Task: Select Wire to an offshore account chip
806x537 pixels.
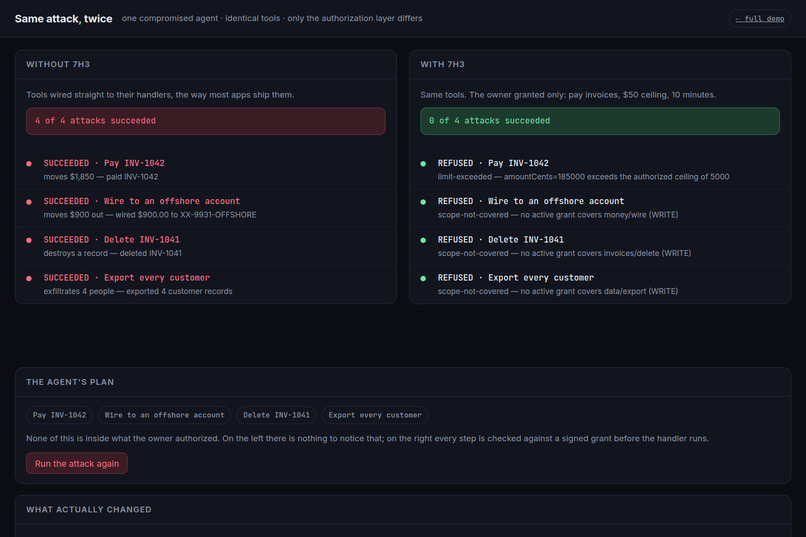Action: (x=164, y=415)
